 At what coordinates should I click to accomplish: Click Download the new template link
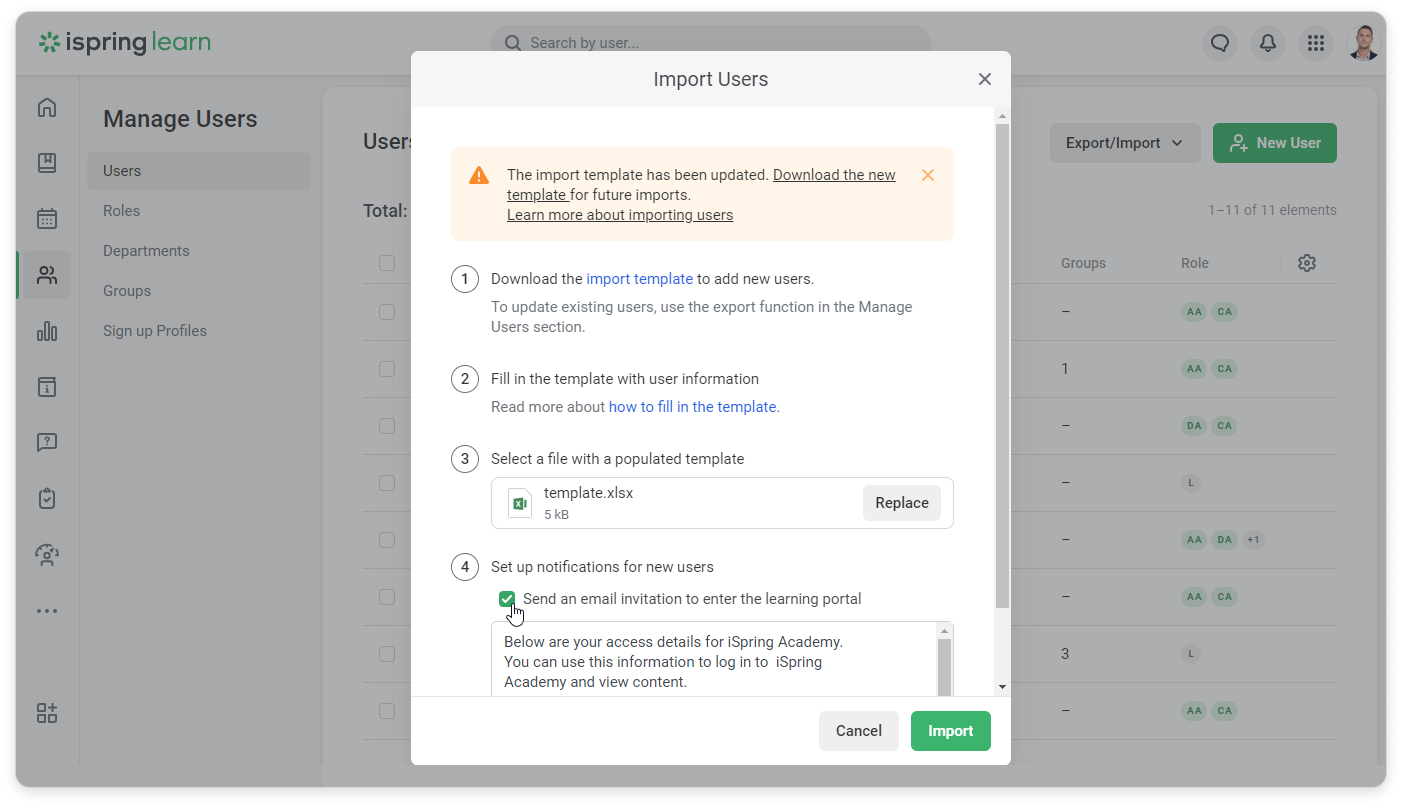click(834, 175)
